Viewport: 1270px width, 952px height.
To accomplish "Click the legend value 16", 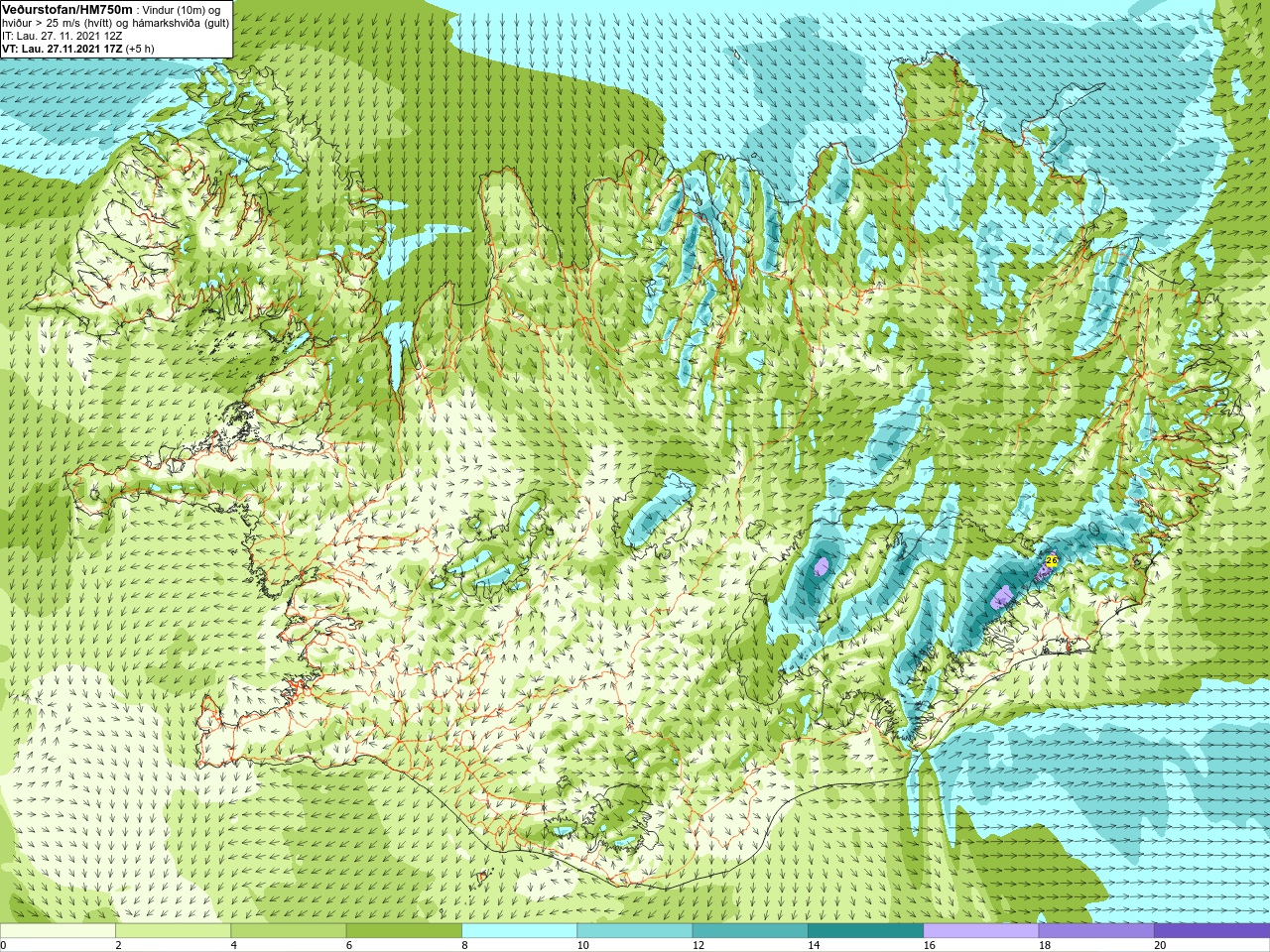I will click(x=929, y=945).
